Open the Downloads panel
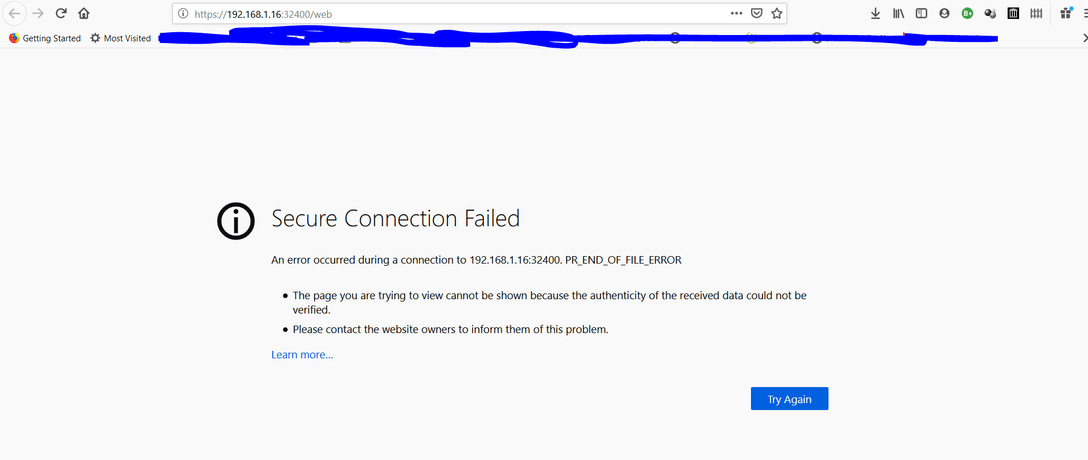1088x460 pixels. tap(875, 14)
